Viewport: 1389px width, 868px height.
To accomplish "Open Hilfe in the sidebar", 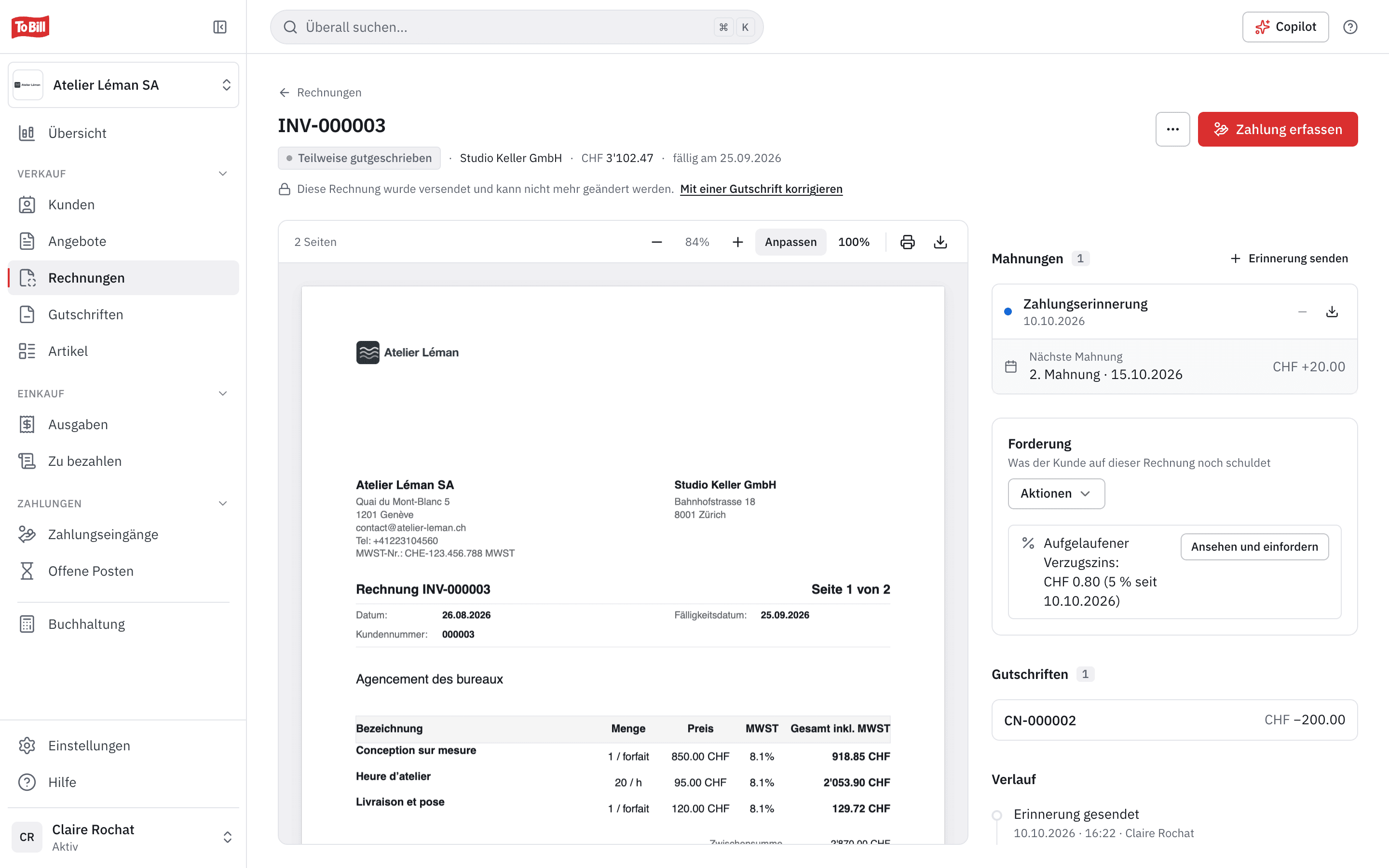I will tap(123, 782).
